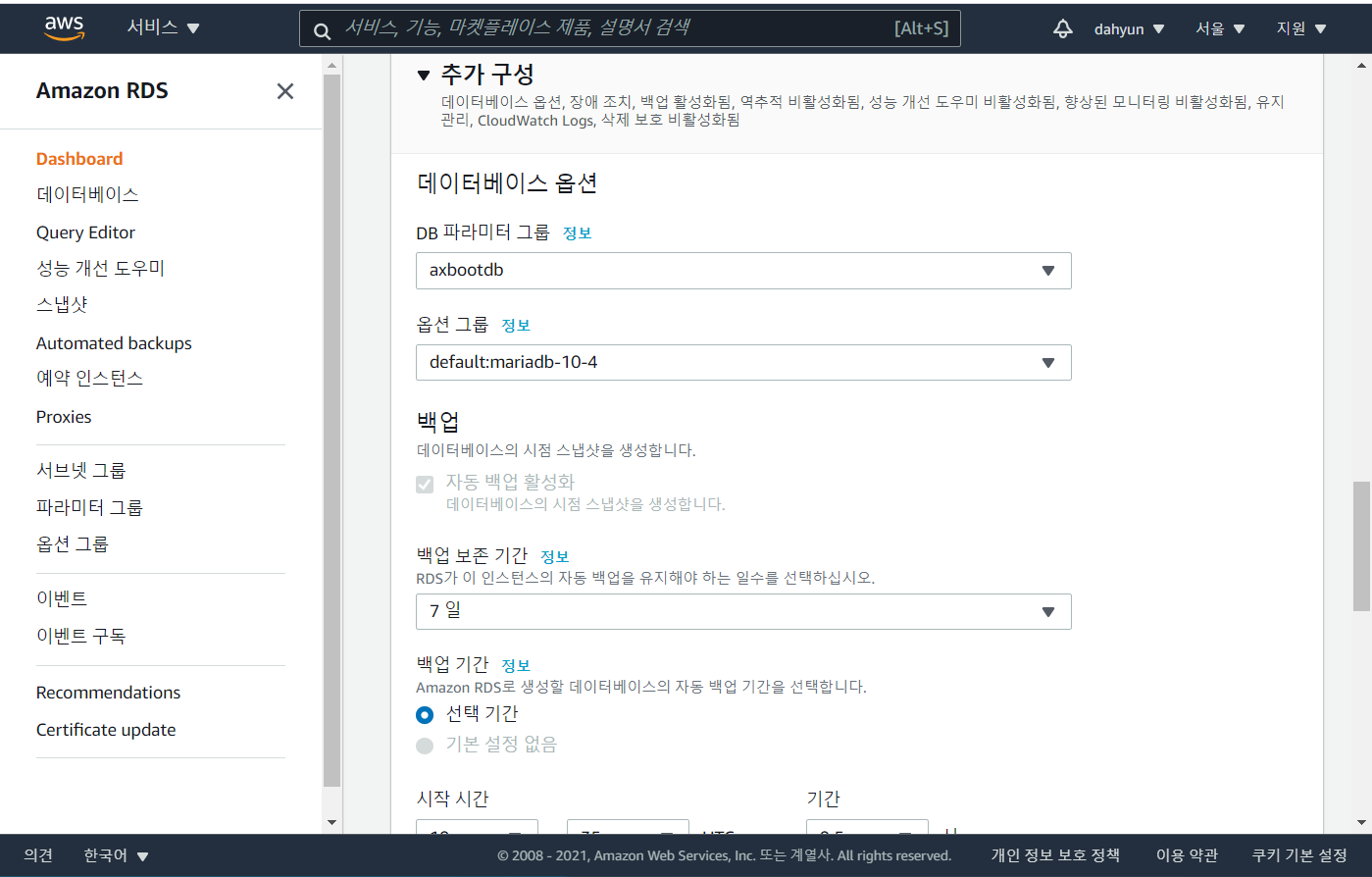This screenshot has width=1372, height=877.
Task: Open 정보 link for DB 파라미터 그룹
Action: pyautogui.click(x=577, y=233)
